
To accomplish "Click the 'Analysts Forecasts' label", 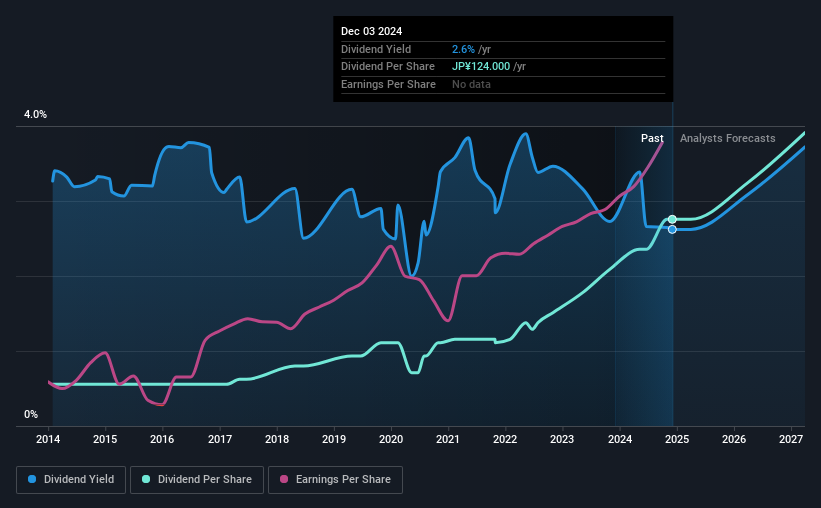I will coord(727,138).
